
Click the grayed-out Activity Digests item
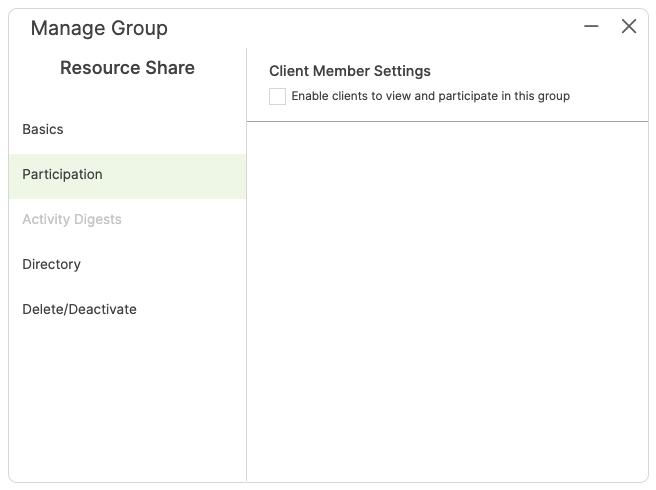[72, 219]
